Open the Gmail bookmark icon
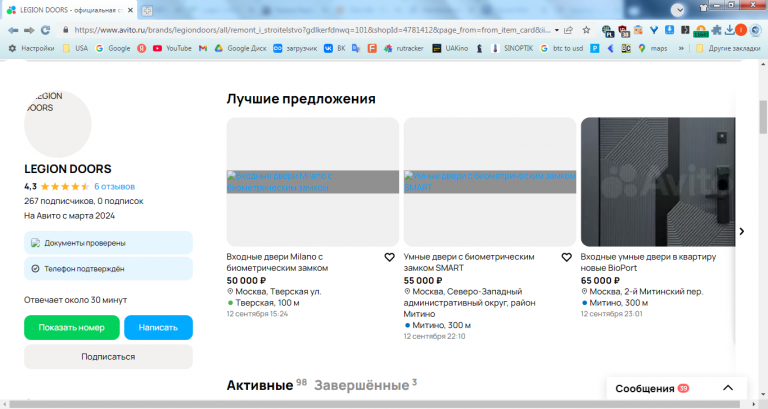 [x=203, y=48]
